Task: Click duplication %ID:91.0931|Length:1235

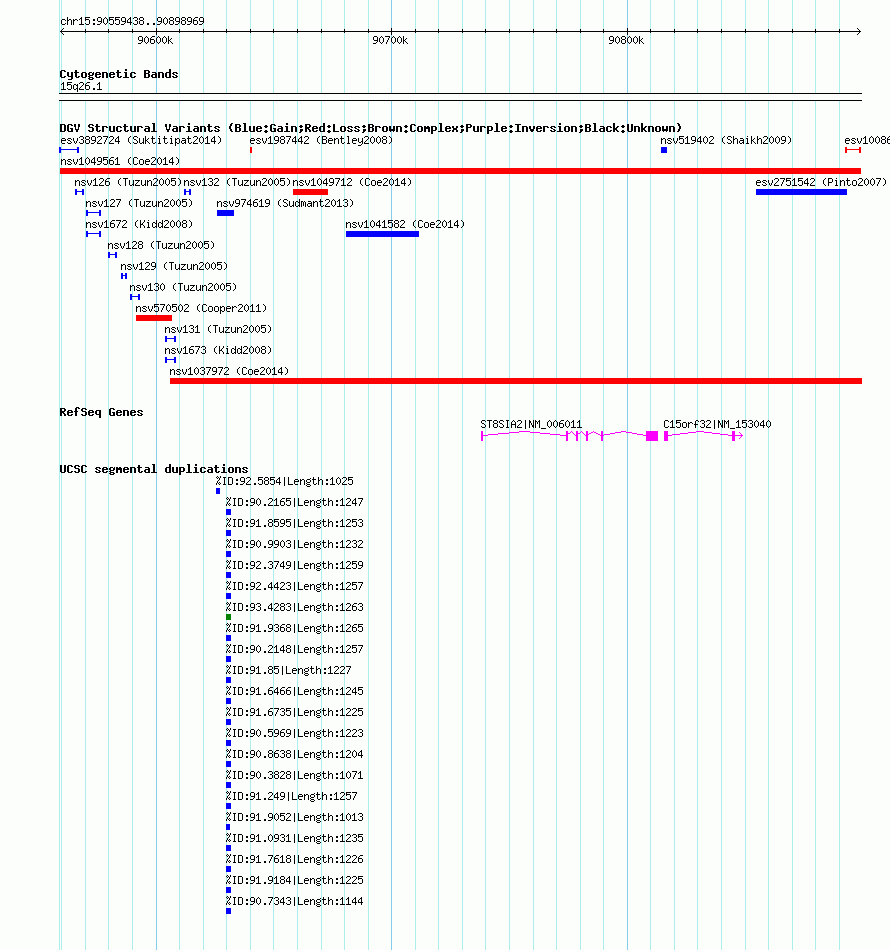Action: coord(294,839)
